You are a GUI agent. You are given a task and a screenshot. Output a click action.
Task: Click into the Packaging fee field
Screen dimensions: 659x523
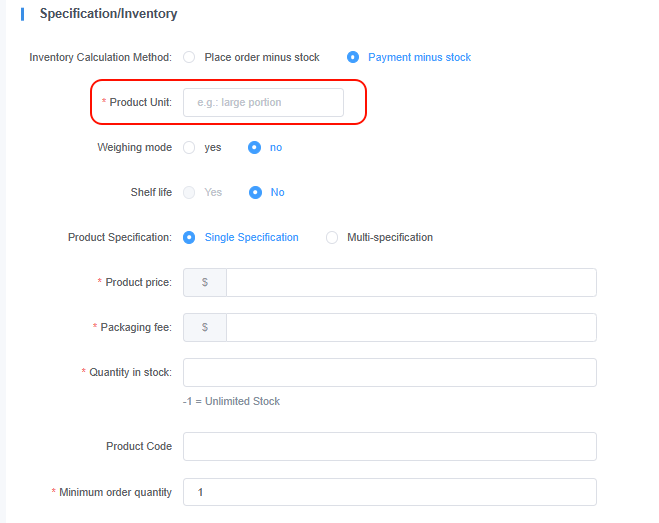[x=410, y=327]
